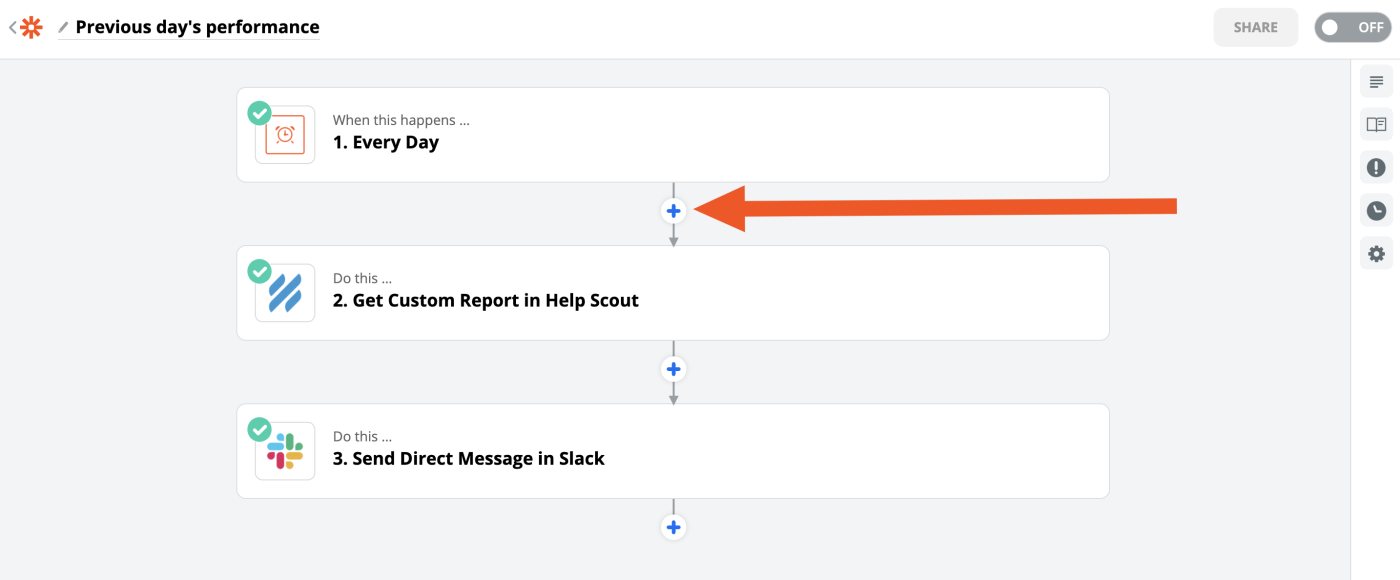Click the green checkmark on Slack step

pyautogui.click(x=259, y=429)
